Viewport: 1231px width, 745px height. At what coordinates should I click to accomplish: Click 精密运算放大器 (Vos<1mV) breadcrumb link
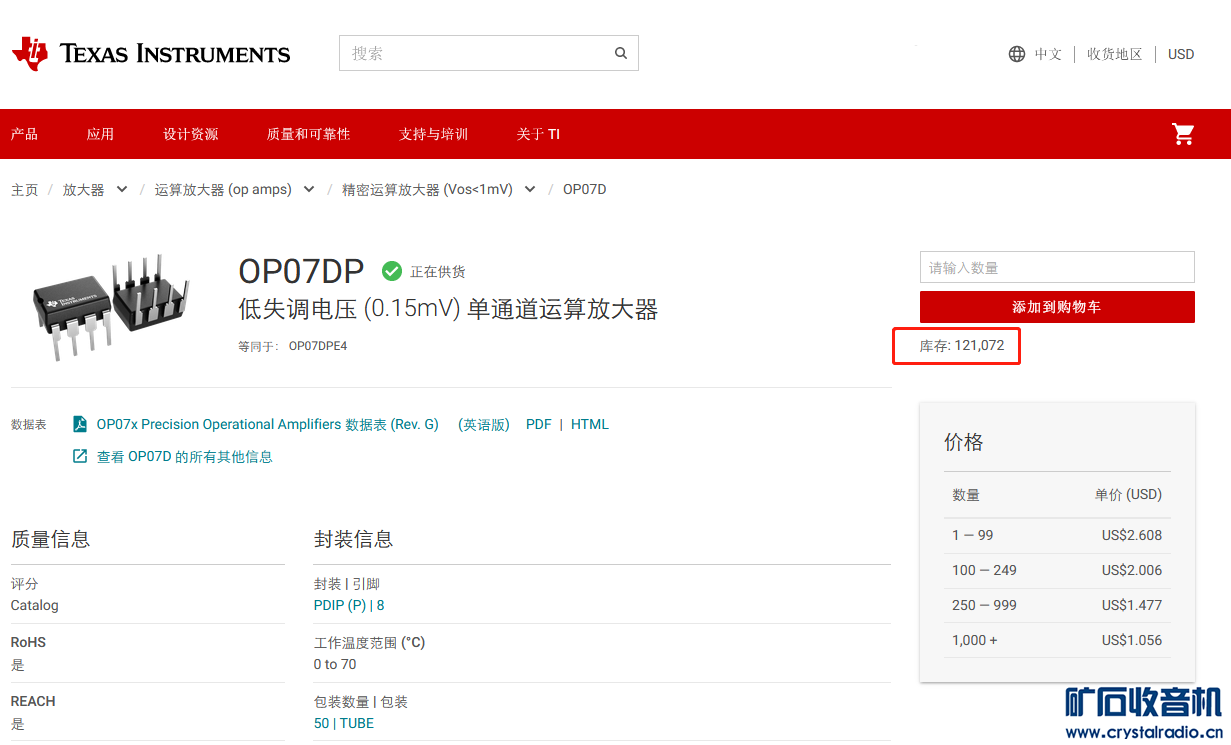(x=427, y=189)
